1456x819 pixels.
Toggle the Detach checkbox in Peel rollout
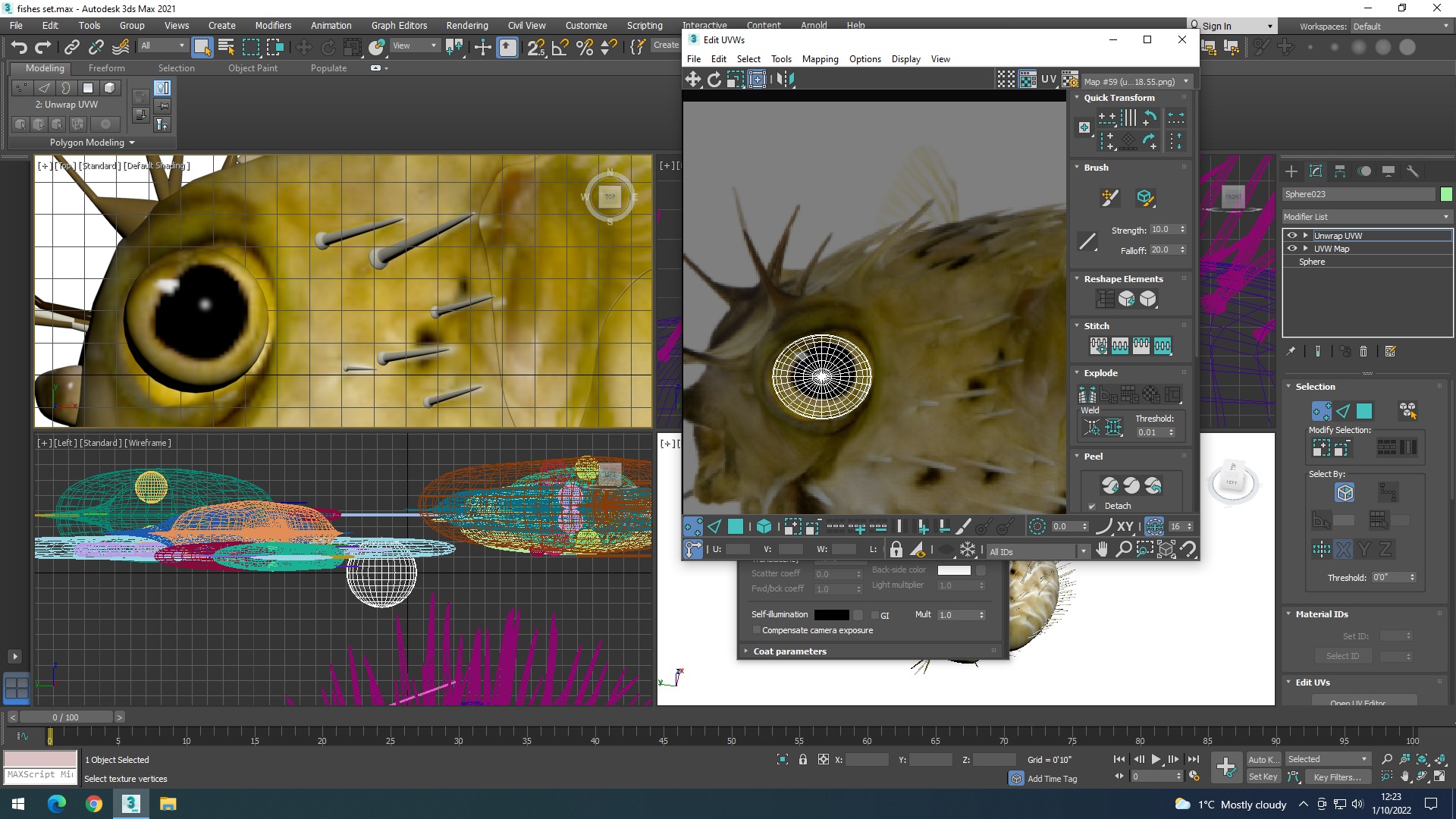pyautogui.click(x=1092, y=506)
